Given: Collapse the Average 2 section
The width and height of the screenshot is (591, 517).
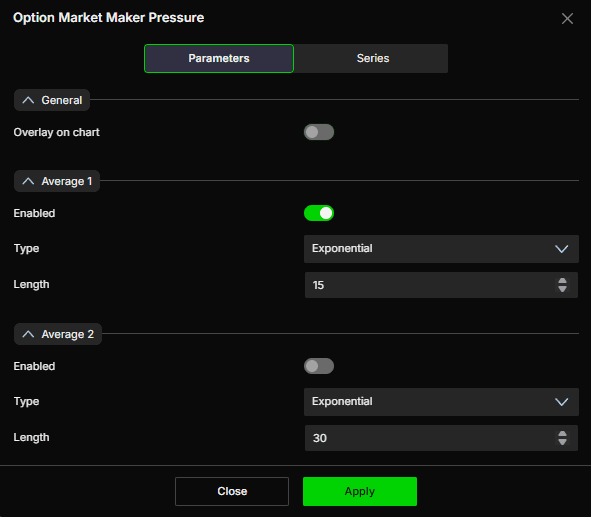Looking at the screenshot, I should point(58,334).
